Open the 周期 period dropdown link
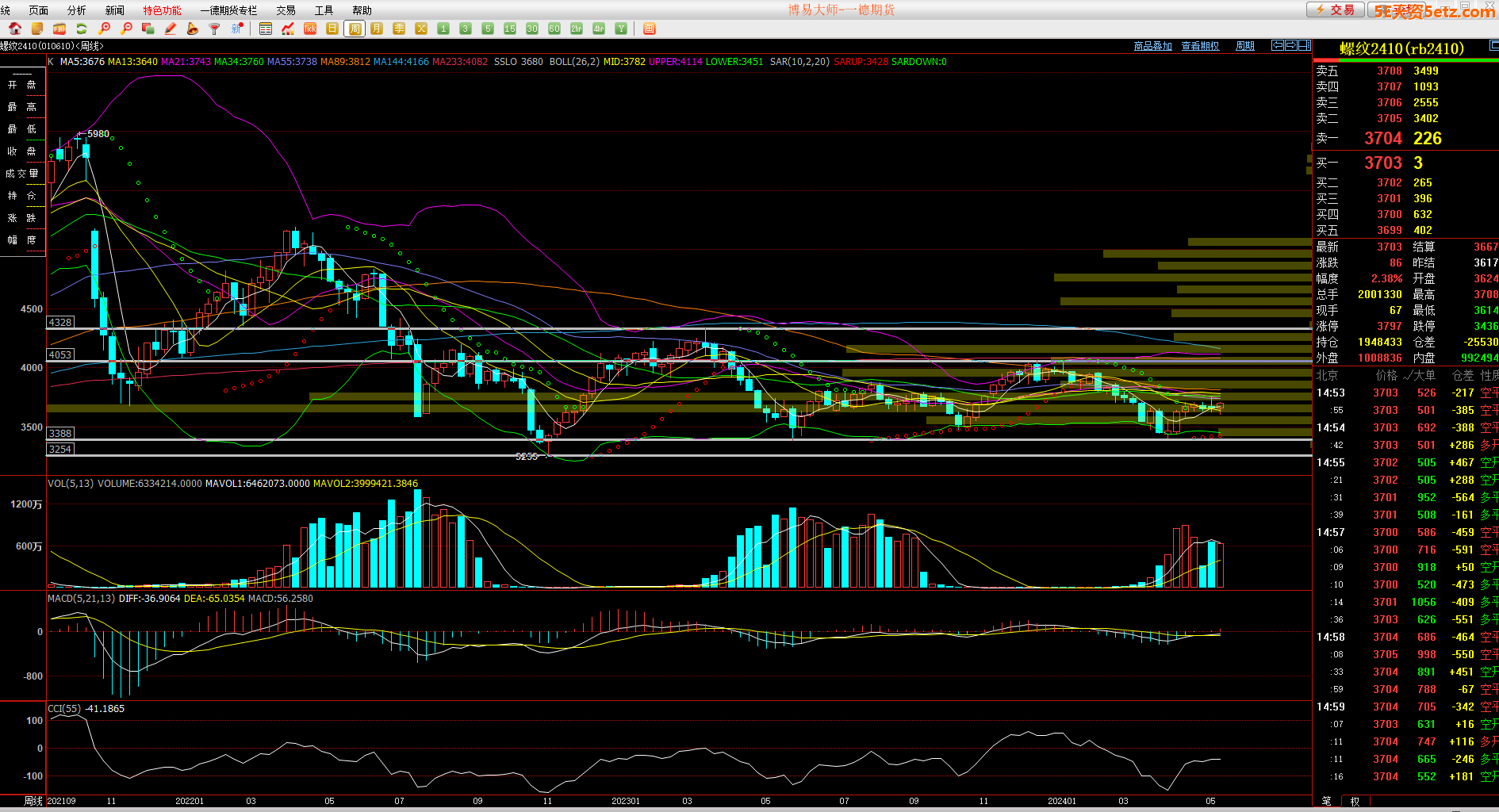This screenshot has height=812, width=1499. click(x=1244, y=46)
